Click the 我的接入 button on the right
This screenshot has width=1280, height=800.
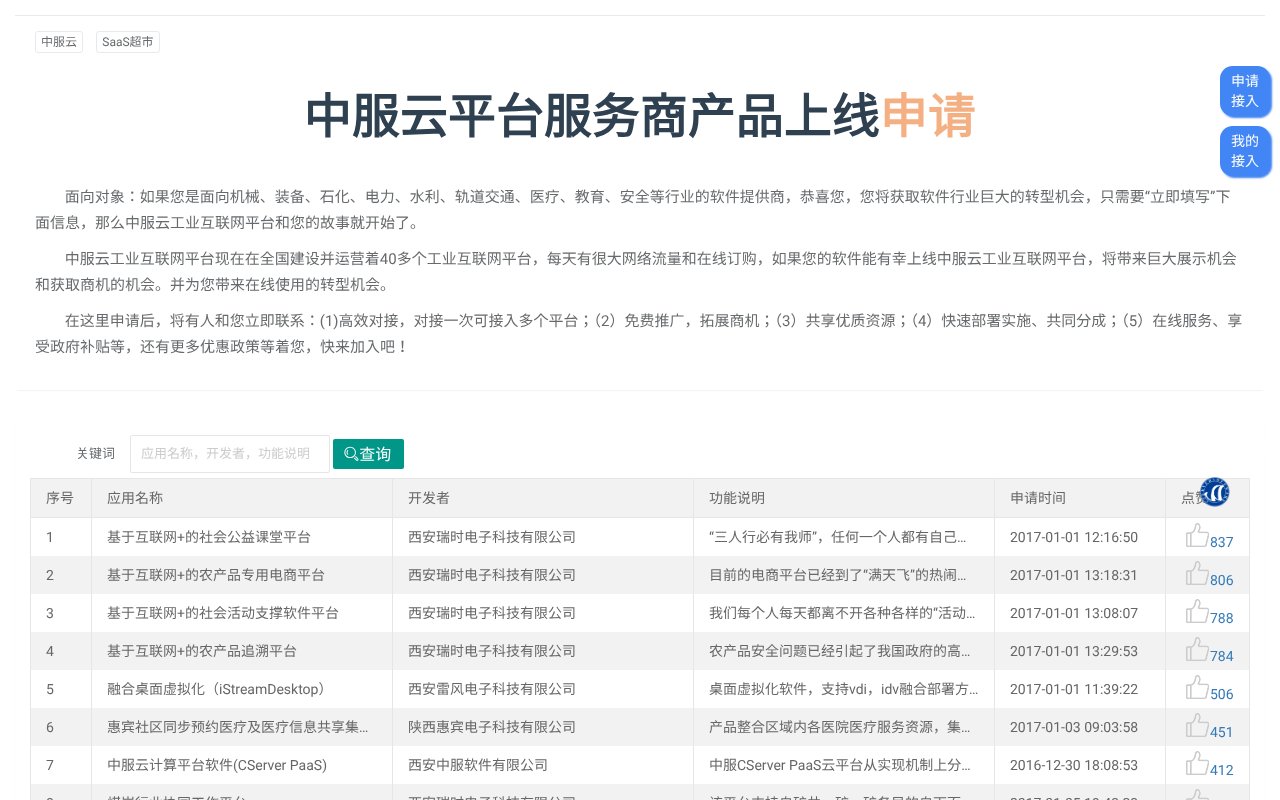[x=1245, y=151]
